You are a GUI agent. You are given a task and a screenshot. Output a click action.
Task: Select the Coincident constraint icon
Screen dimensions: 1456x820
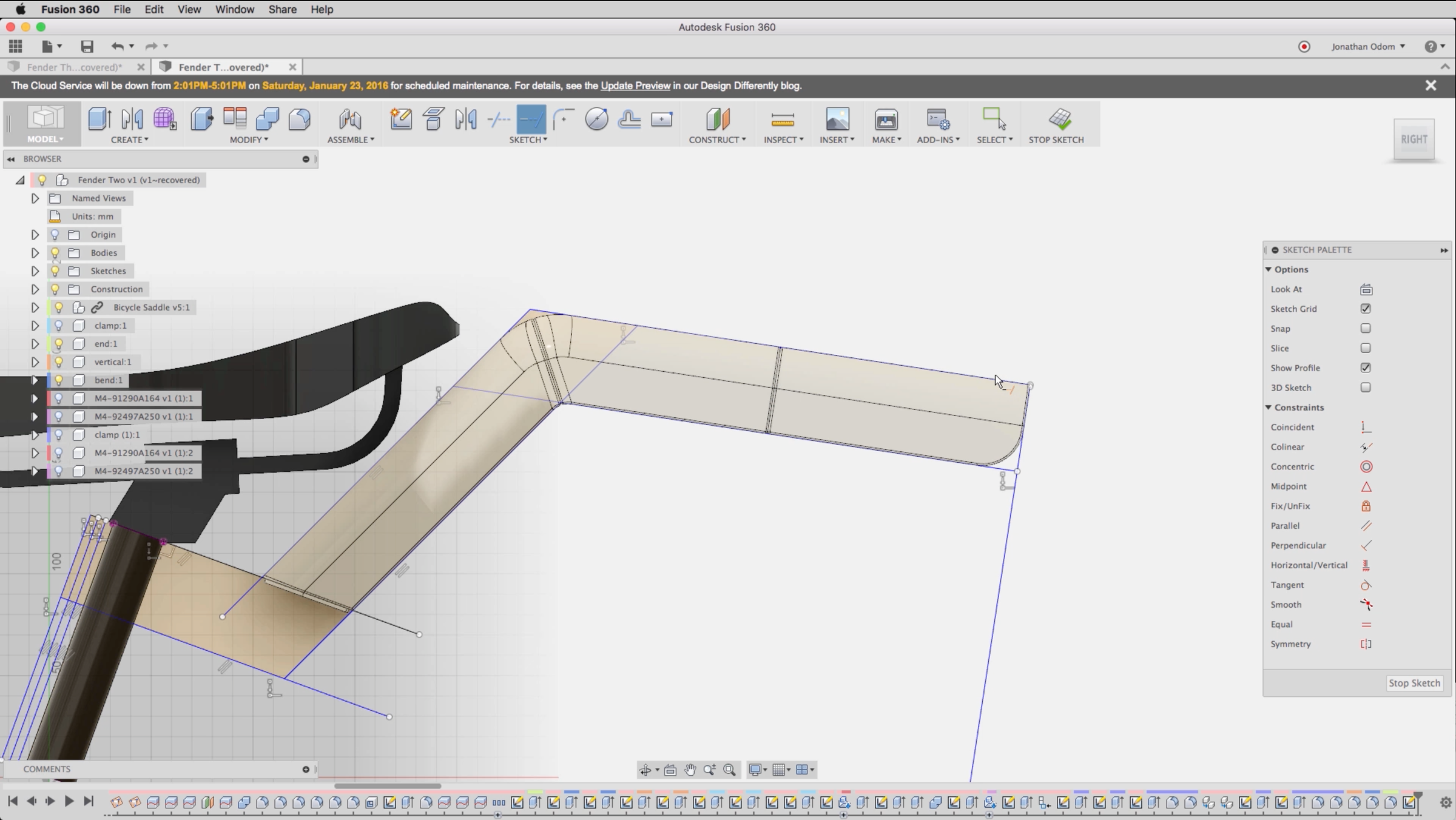[1366, 428]
